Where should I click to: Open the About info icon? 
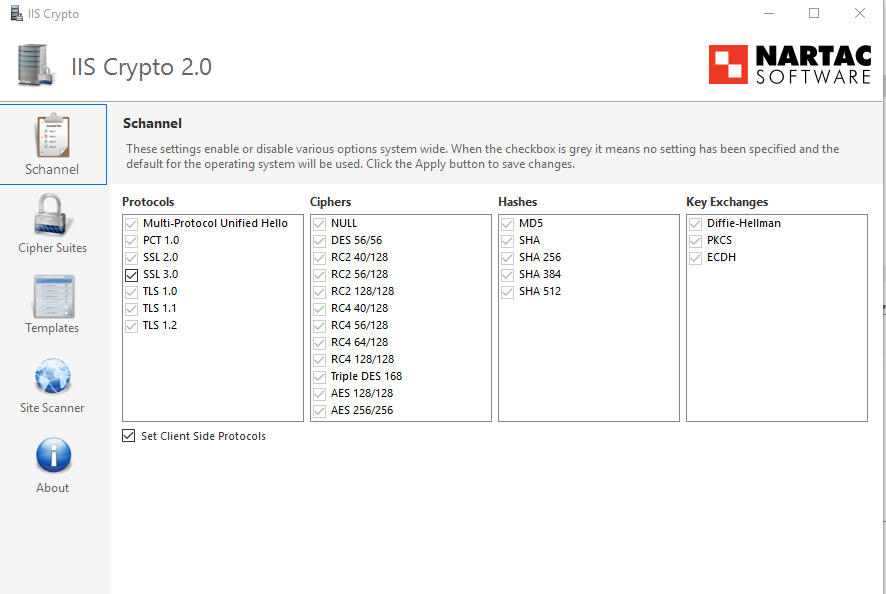(52, 455)
